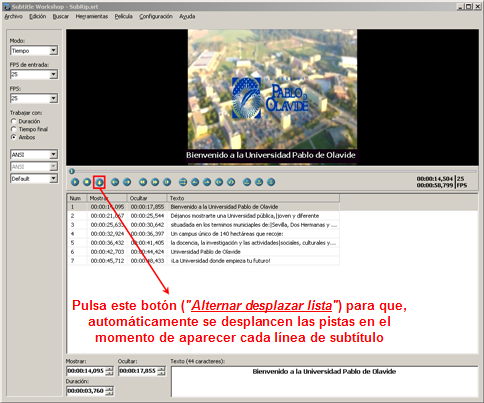Toggle the Alternar desplazar lista button
The height and width of the screenshot is (403, 484).
[x=99, y=182]
